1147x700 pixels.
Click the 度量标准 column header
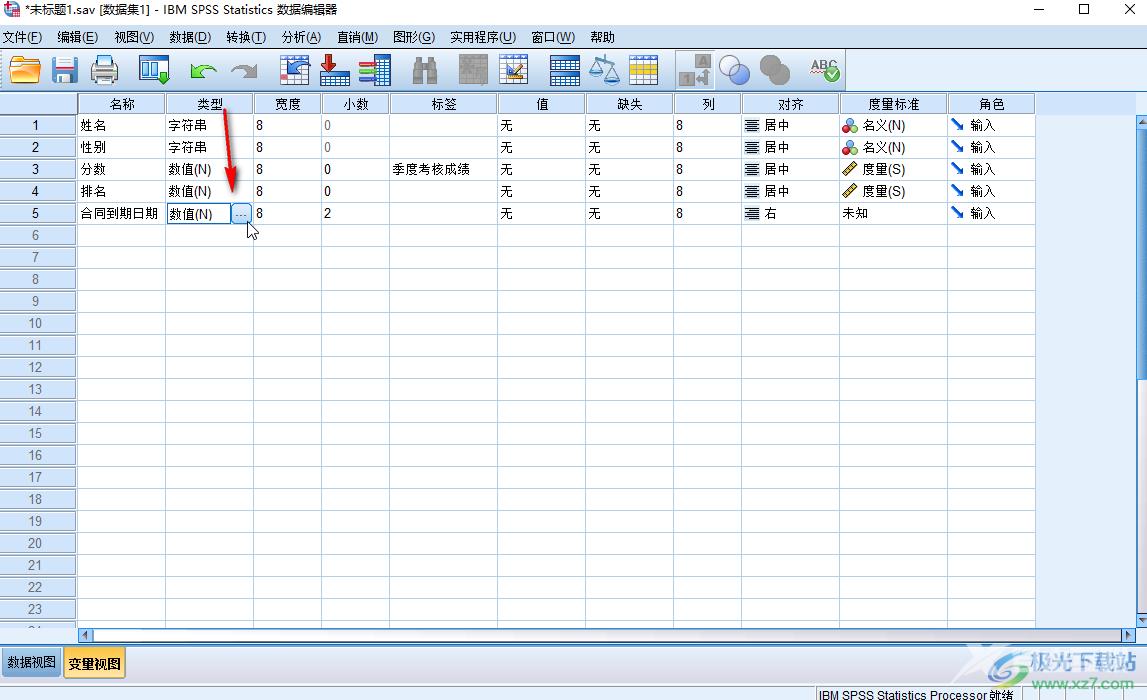(x=894, y=104)
